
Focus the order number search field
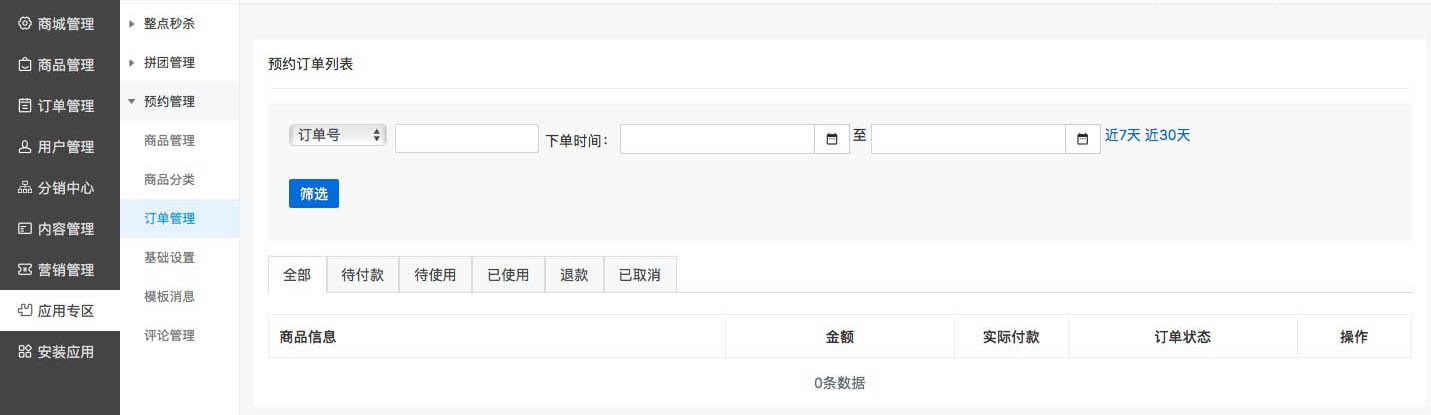[x=467, y=139]
